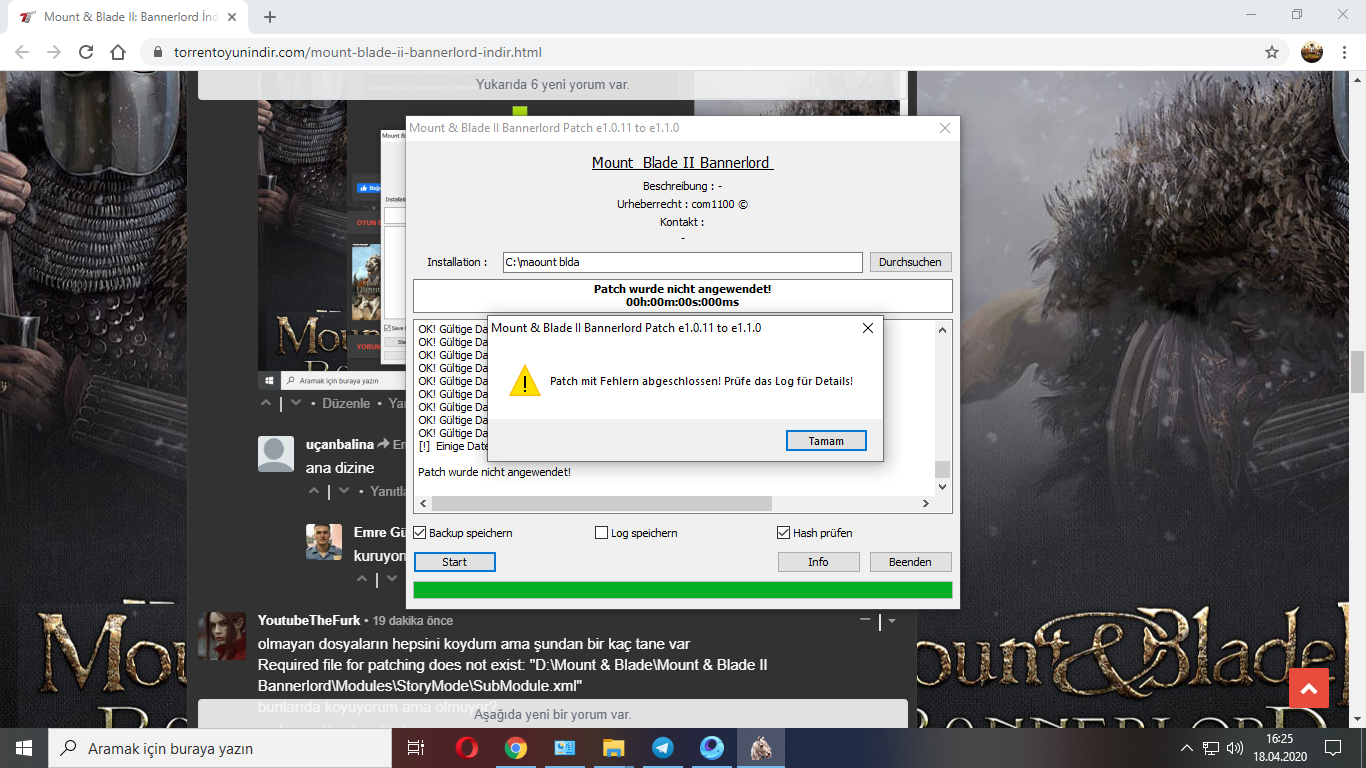Click the Düzenle link under the image comment

[346, 403]
